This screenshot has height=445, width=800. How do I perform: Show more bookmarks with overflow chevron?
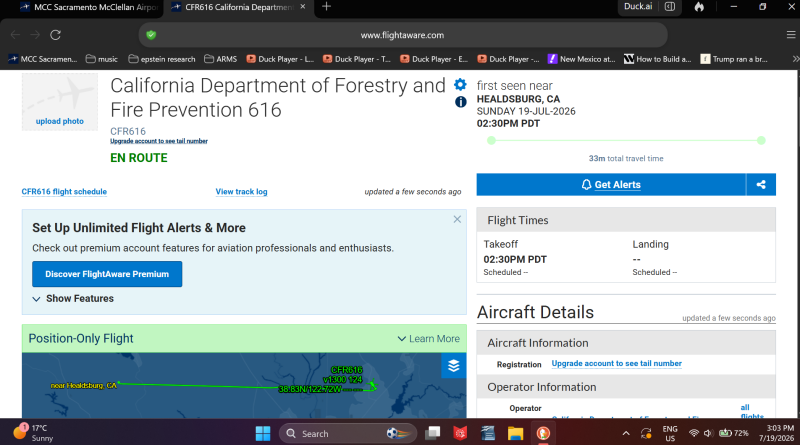tap(795, 59)
